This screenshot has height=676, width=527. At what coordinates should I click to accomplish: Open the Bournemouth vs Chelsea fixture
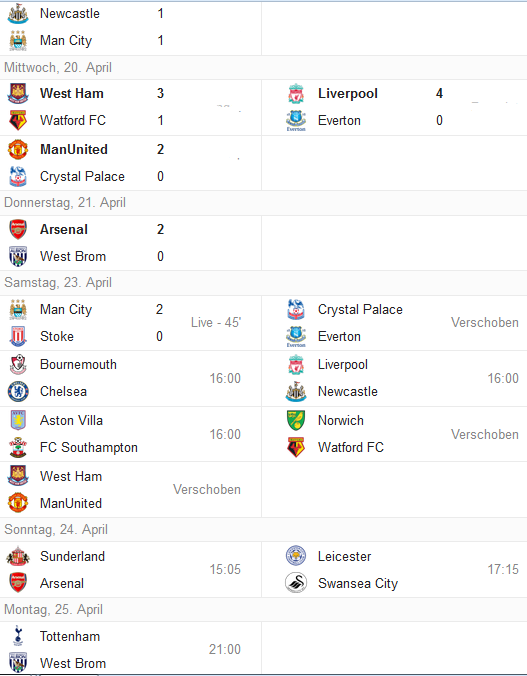coord(130,378)
